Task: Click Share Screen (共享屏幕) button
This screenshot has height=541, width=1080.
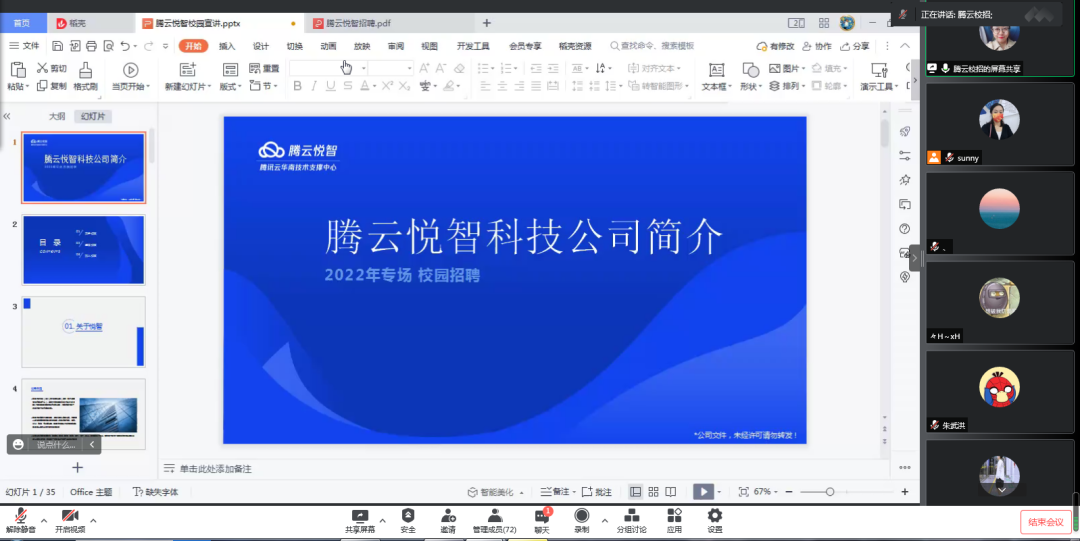Action: (x=360, y=521)
